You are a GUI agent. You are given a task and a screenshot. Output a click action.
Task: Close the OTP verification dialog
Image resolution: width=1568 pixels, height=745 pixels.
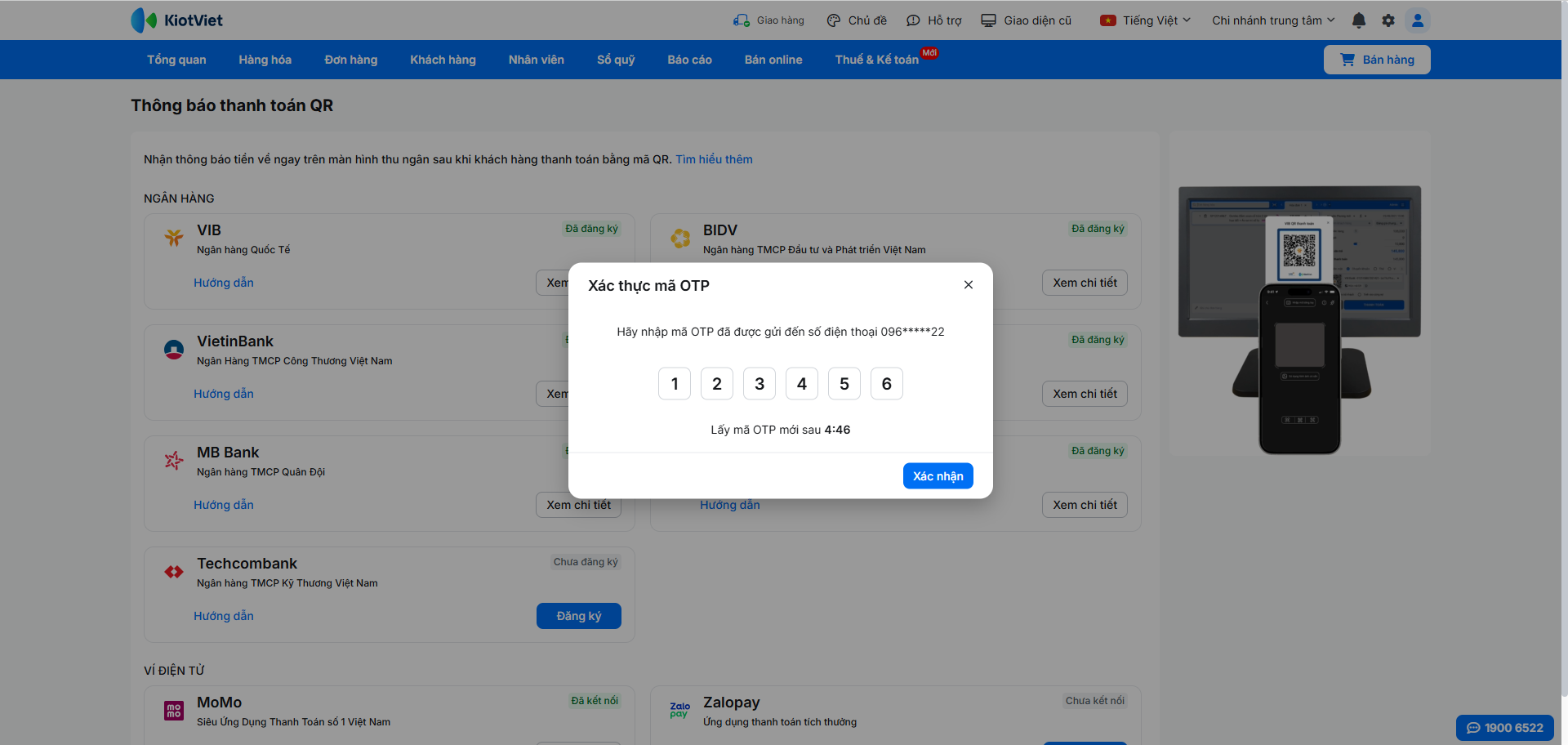click(x=969, y=285)
